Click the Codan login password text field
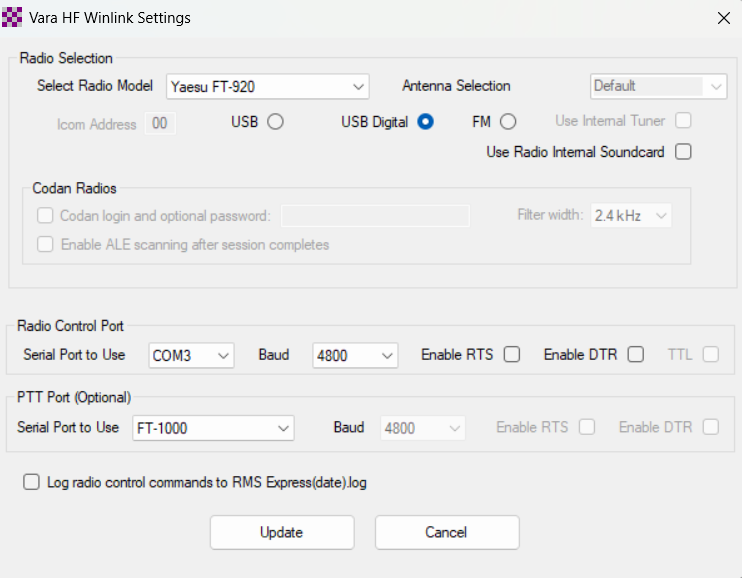Viewport: 742px width, 578px height. (375, 216)
